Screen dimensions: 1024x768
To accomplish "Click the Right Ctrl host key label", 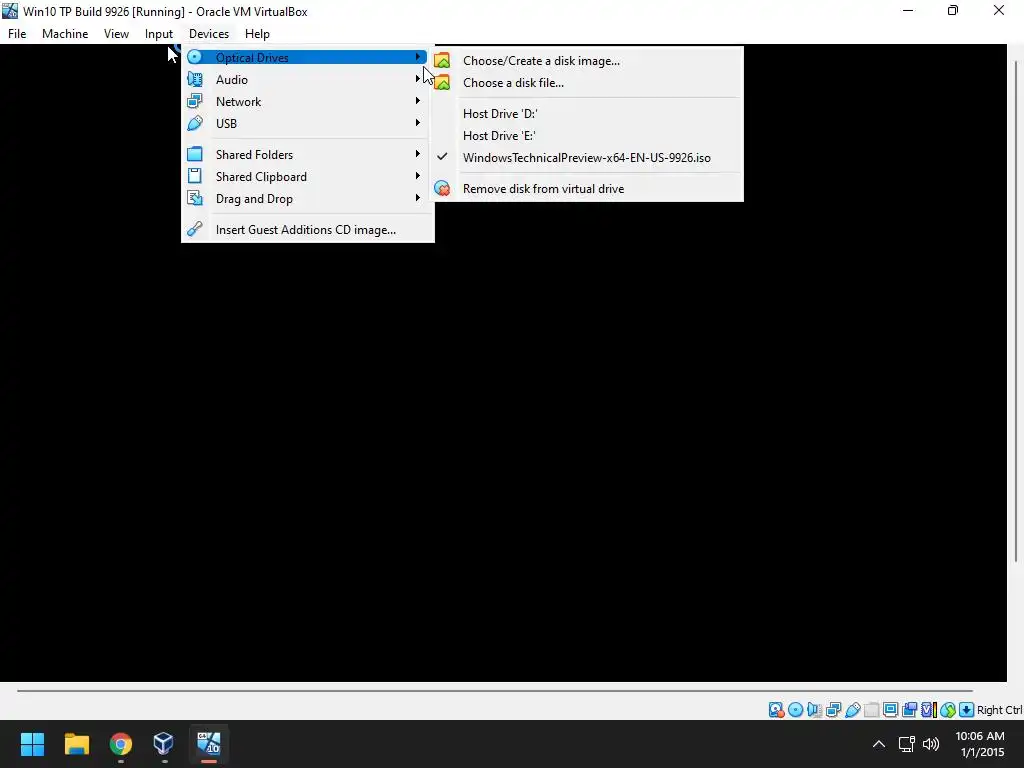I will point(999,710).
